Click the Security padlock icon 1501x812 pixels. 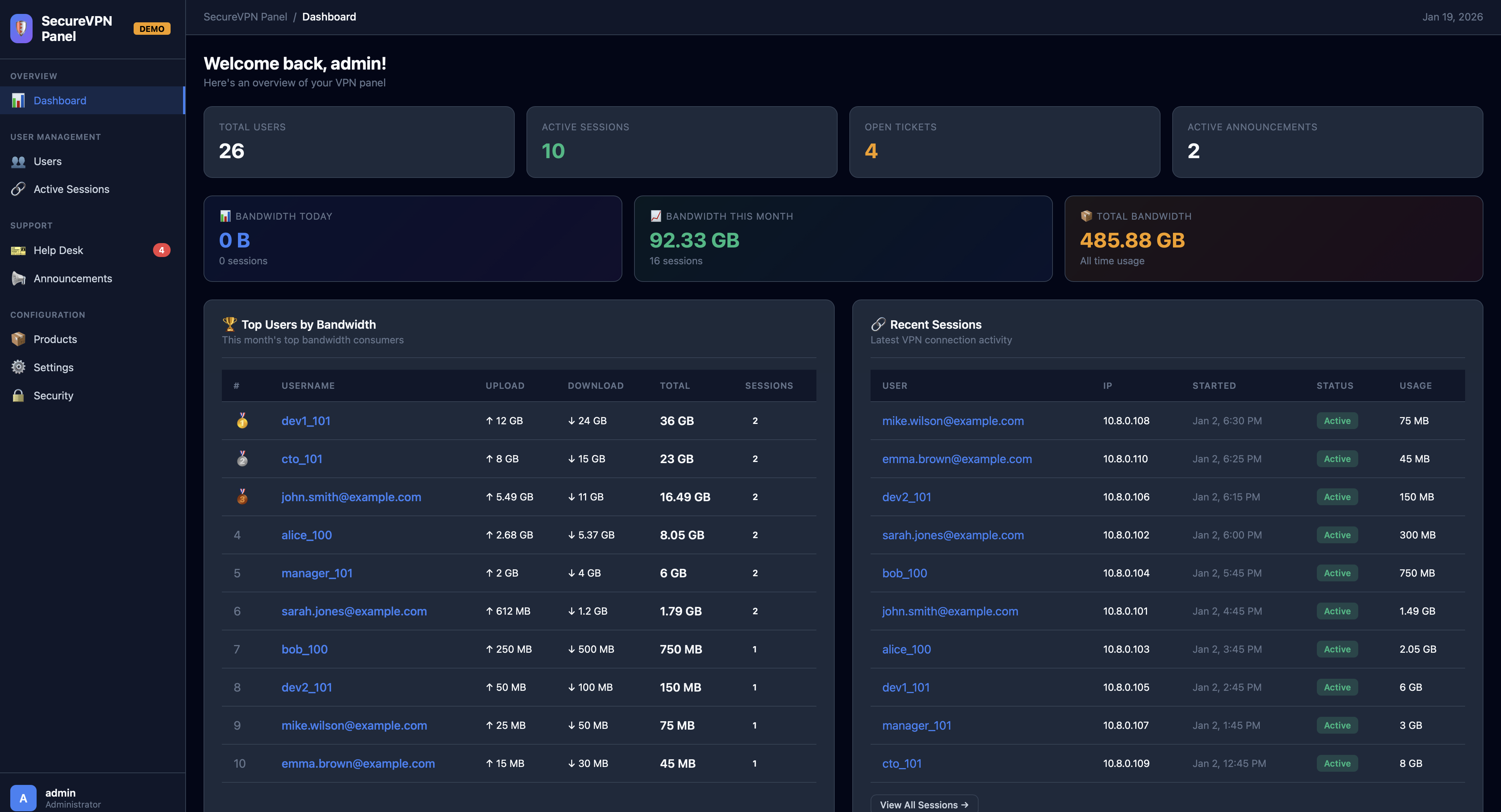(x=18, y=395)
